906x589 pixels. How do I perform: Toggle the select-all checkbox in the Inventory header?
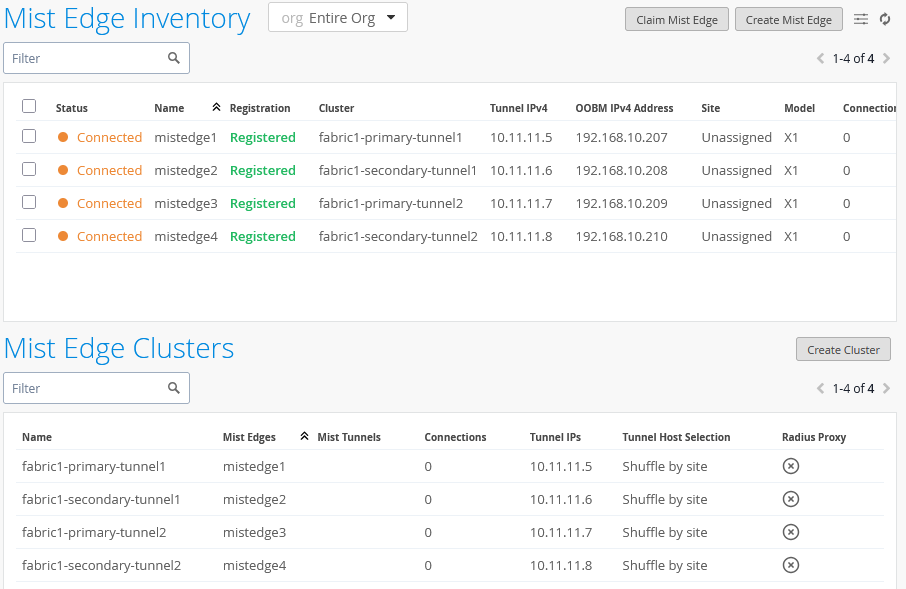tap(29, 106)
